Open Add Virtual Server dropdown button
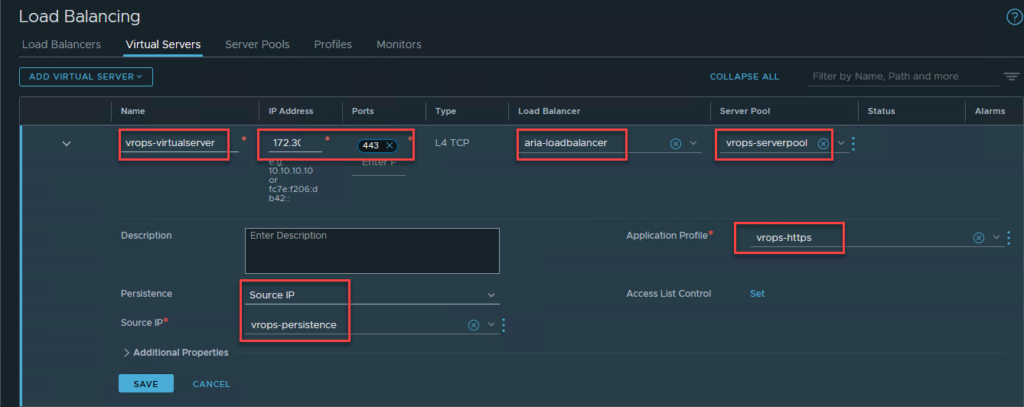 (x=85, y=76)
